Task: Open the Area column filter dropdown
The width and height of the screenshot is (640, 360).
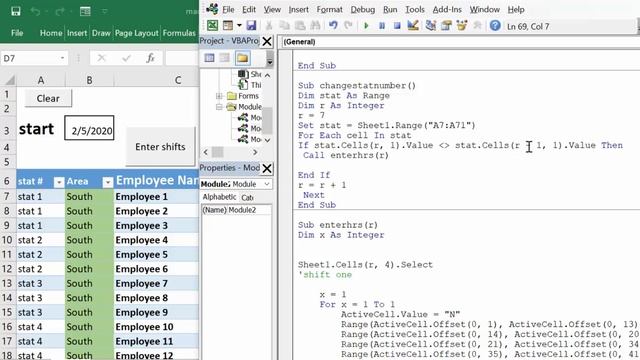Action: coord(108,182)
